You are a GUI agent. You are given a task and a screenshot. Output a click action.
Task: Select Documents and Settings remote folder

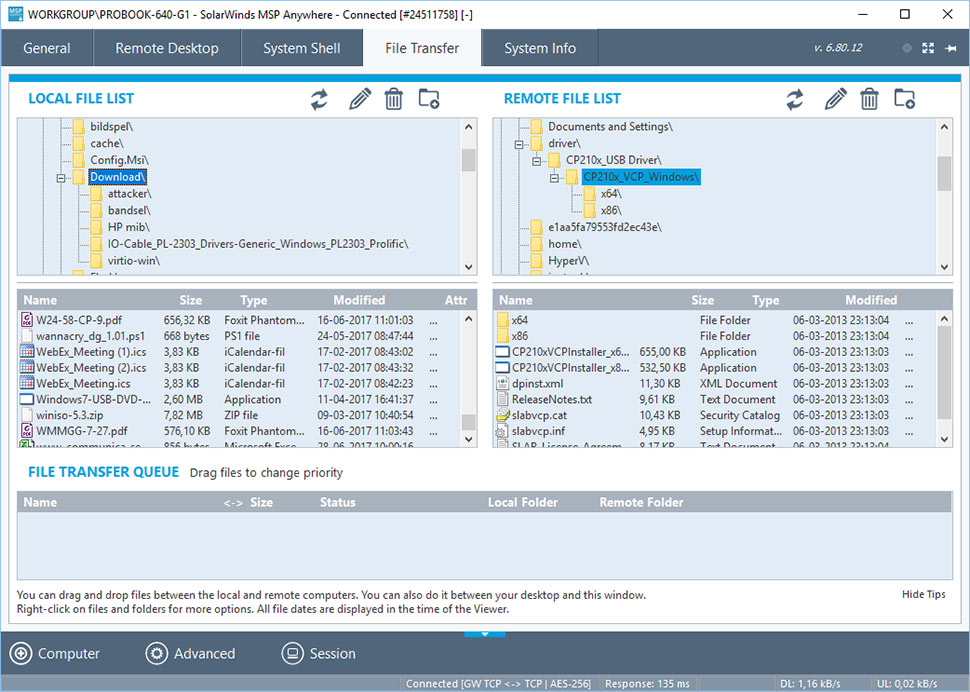coord(610,127)
